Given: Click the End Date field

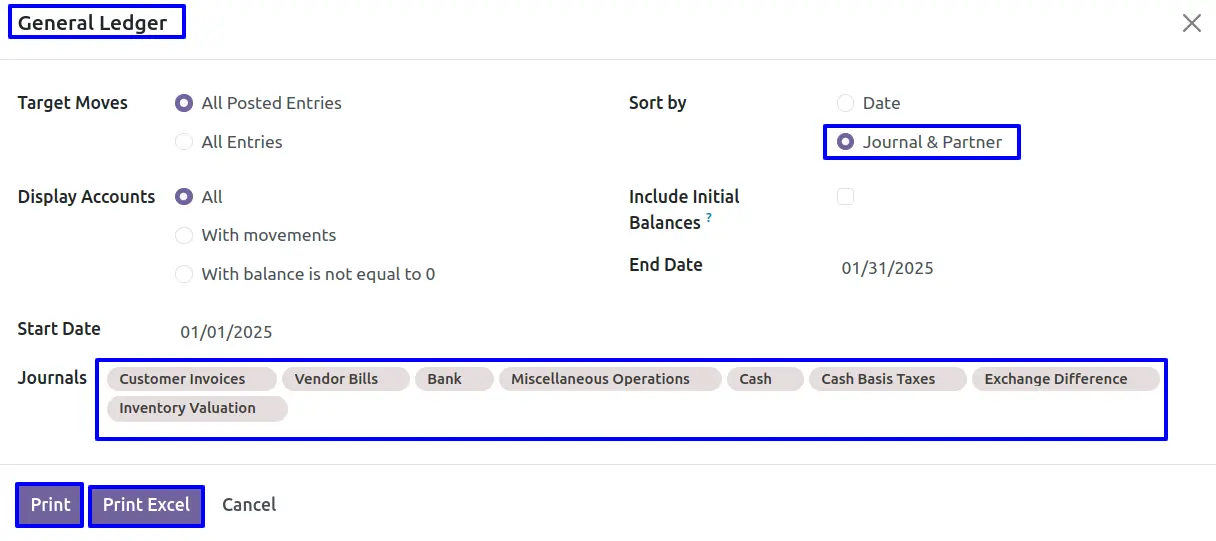Looking at the screenshot, I should pyautogui.click(x=887, y=268).
